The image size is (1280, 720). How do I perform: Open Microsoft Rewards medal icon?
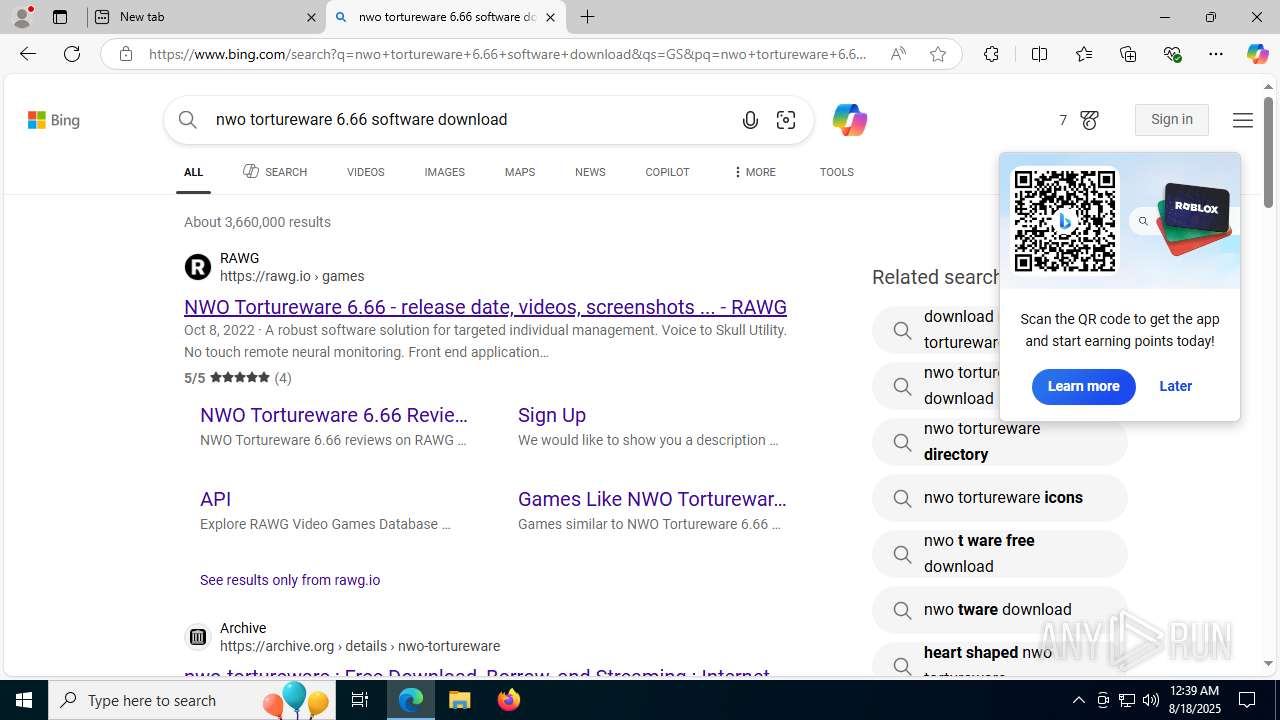coord(1089,120)
